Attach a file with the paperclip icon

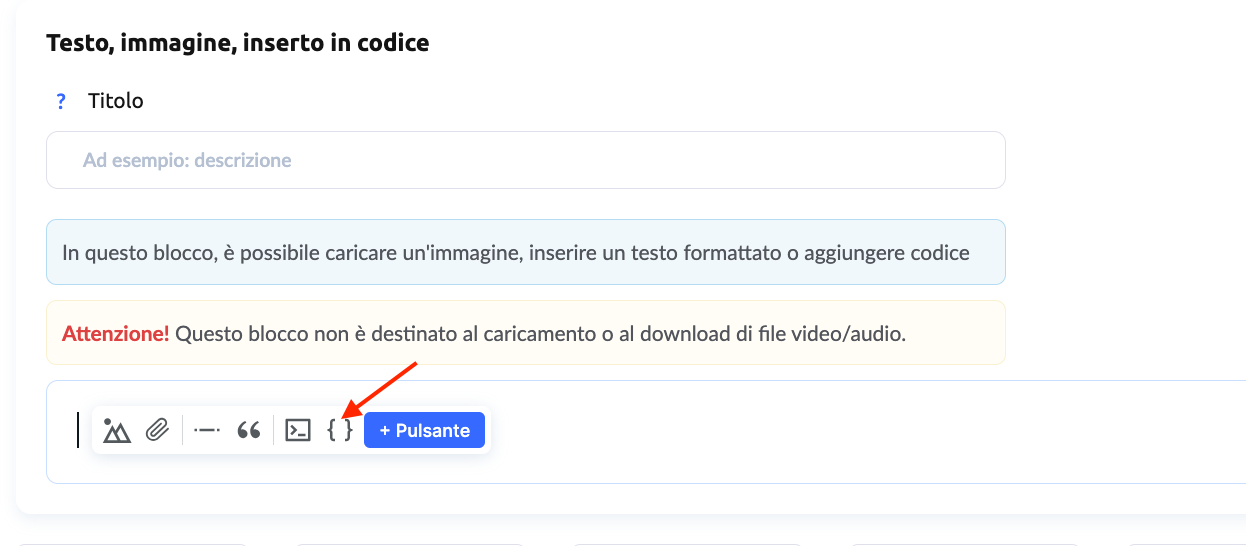(x=157, y=431)
